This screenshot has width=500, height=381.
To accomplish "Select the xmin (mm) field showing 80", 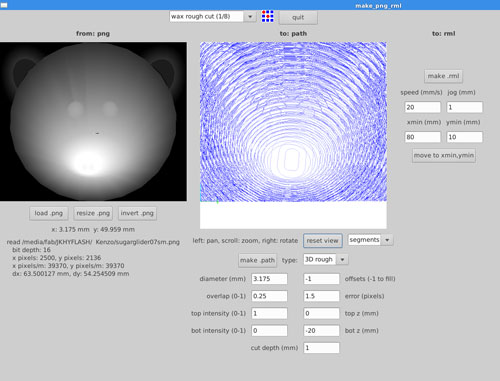I will pyautogui.click(x=423, y=137).
